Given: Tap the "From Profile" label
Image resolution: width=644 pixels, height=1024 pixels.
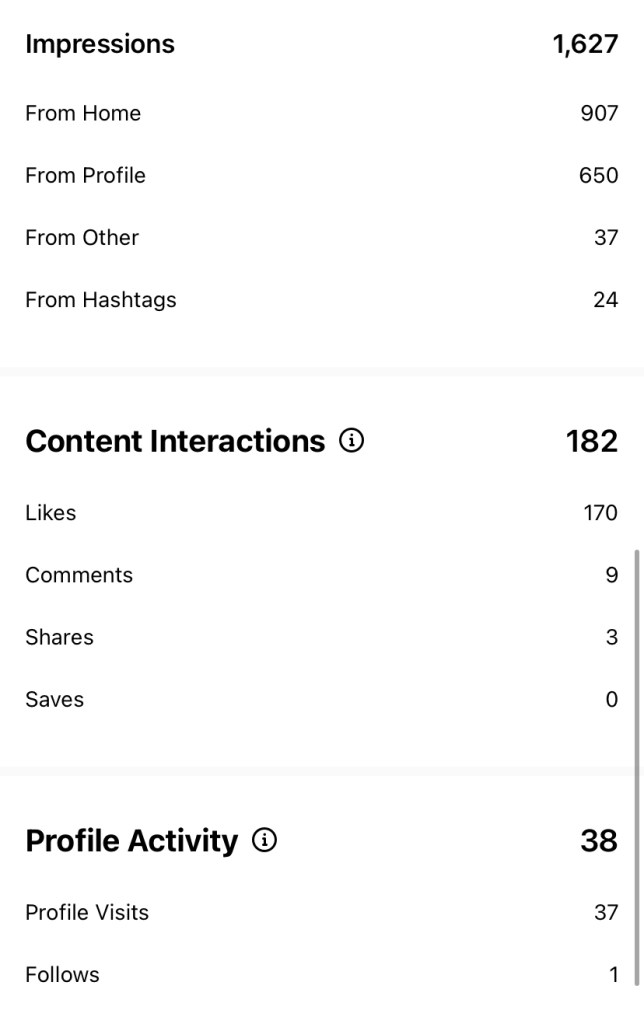Looking at the screenshot, I should 85,175.
